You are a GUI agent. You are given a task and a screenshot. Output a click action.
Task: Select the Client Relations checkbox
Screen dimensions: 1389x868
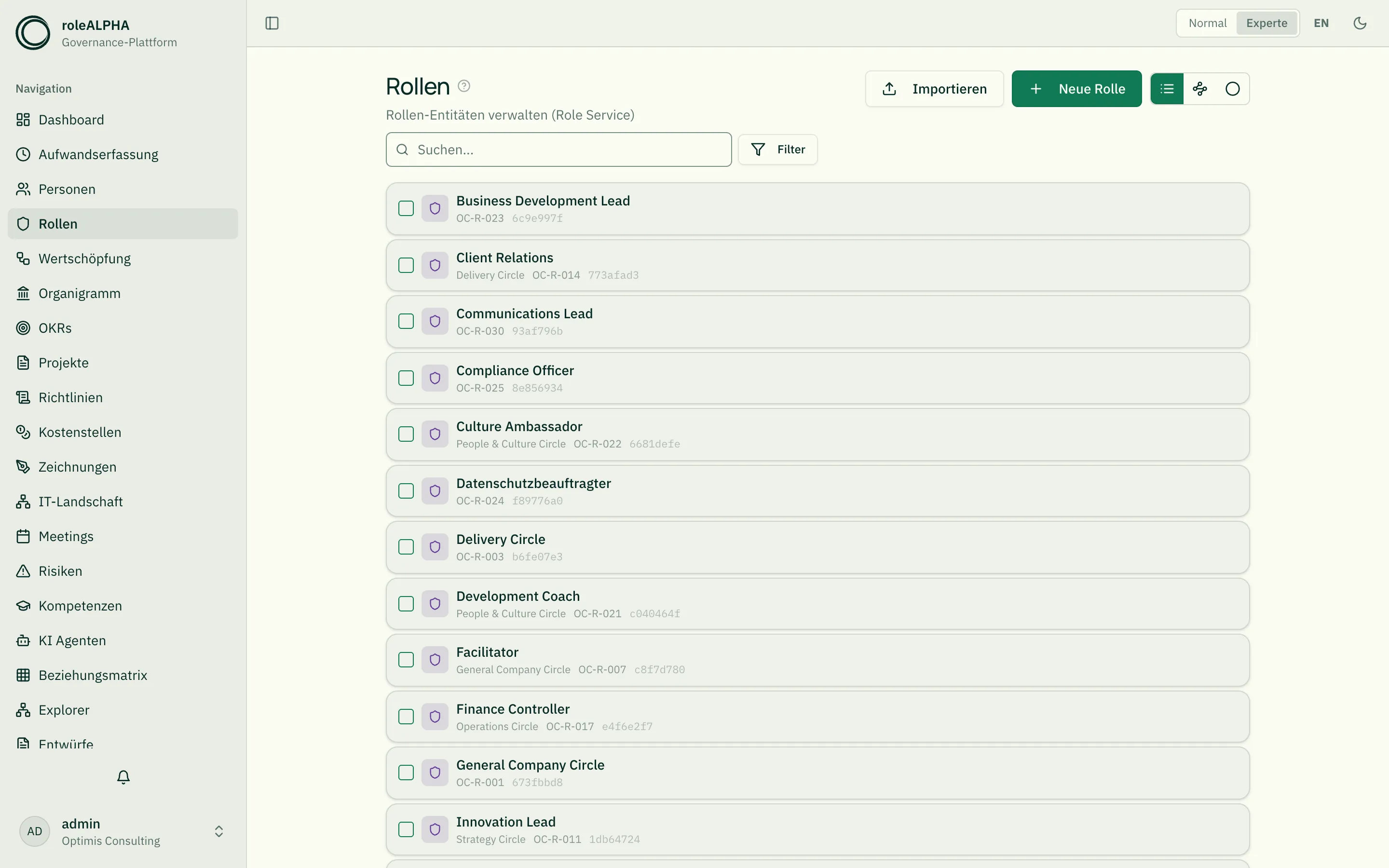tap(406, 265)
